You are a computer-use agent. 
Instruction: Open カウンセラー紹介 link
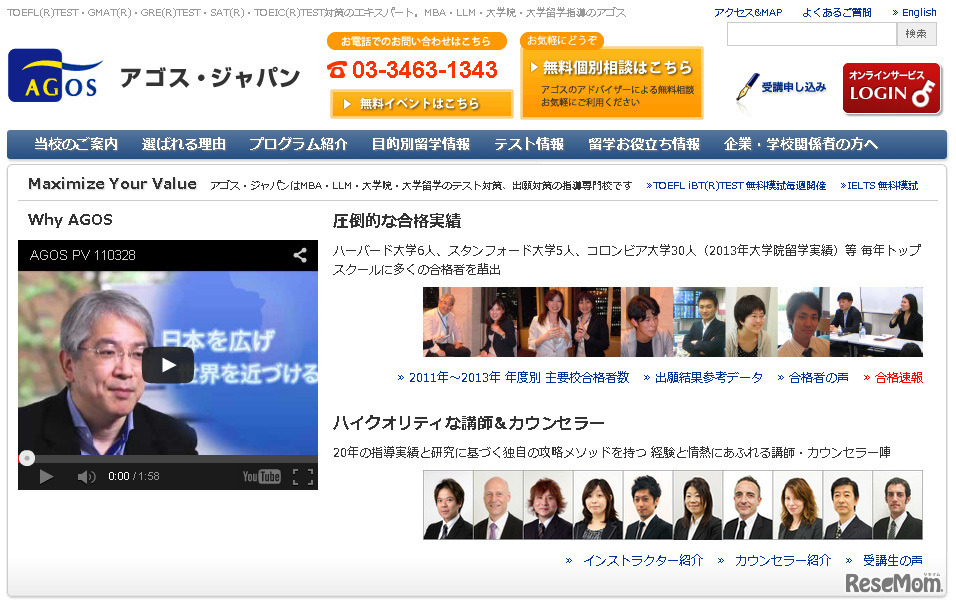tap(774, 560)
